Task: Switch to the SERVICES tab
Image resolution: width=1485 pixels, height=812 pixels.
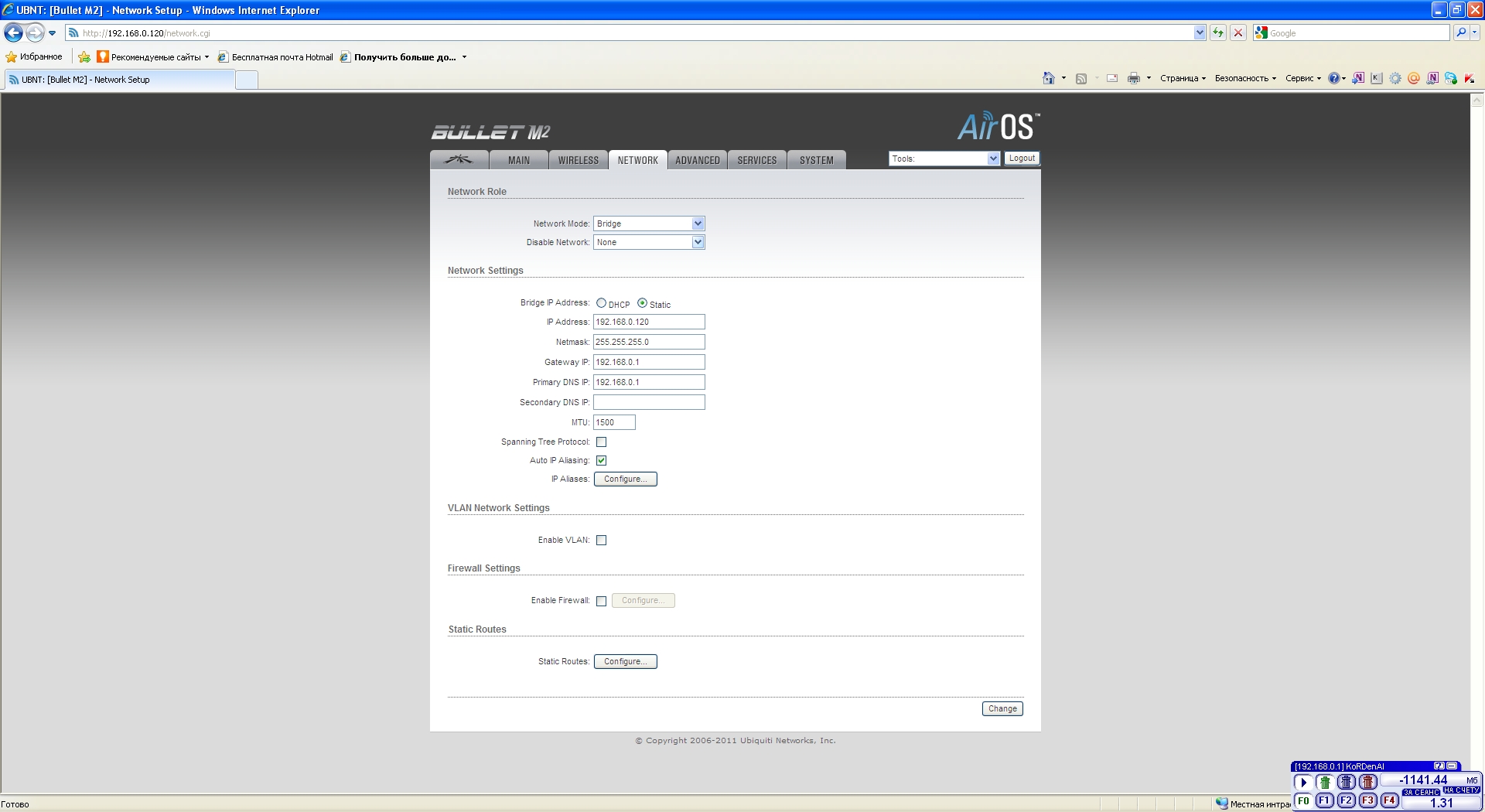Action: pos(757,160)
